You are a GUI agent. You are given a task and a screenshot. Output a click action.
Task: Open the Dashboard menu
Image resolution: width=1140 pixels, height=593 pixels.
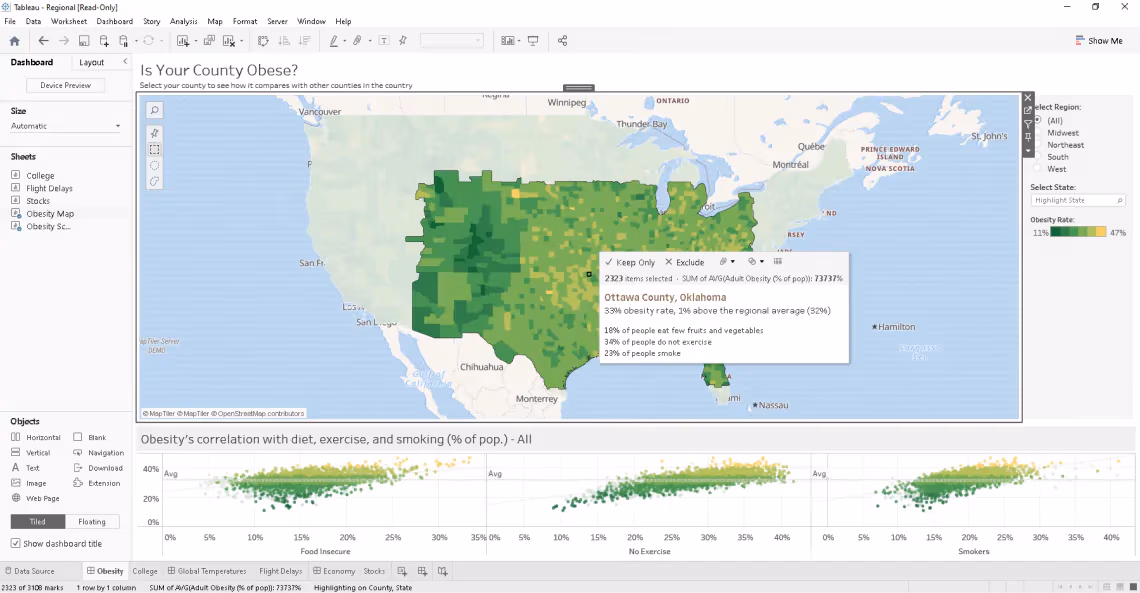pyautogui.click(x=115, y=21)
